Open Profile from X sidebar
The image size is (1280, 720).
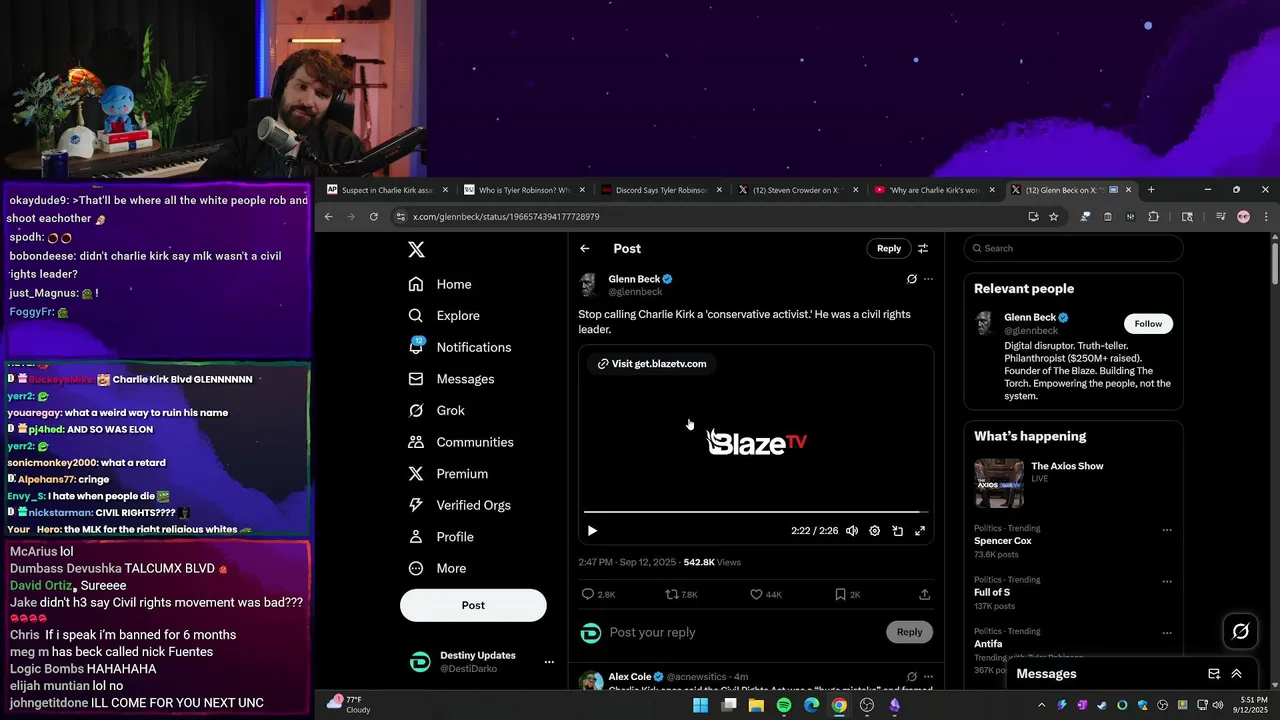pos(441,537)
